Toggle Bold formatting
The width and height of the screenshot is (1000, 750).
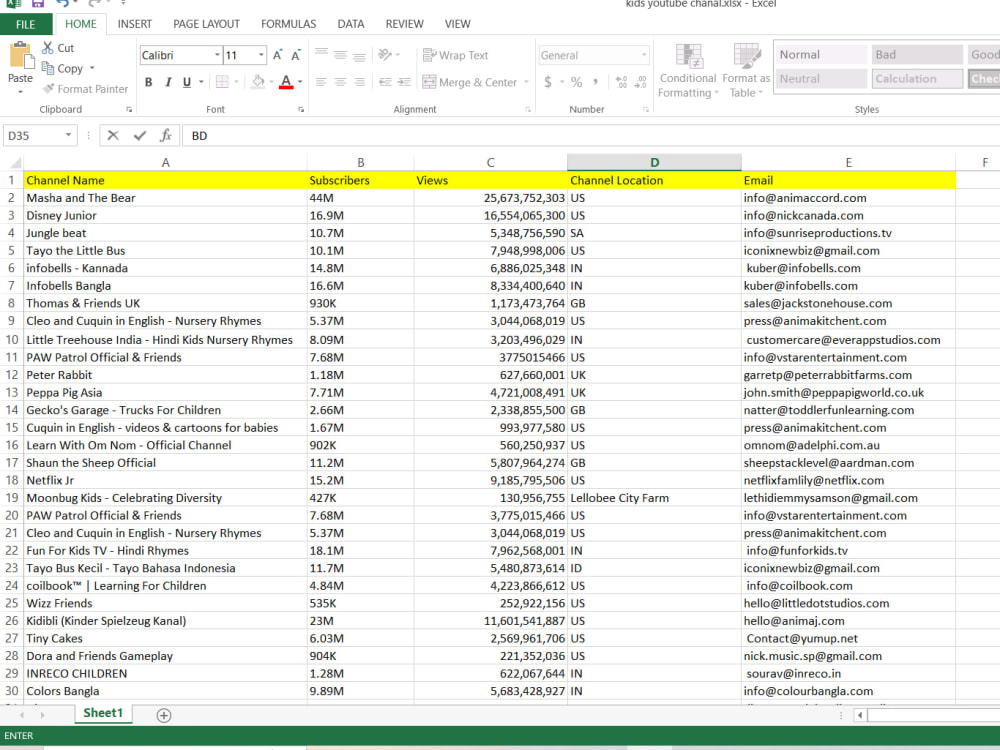pos(149,82)
